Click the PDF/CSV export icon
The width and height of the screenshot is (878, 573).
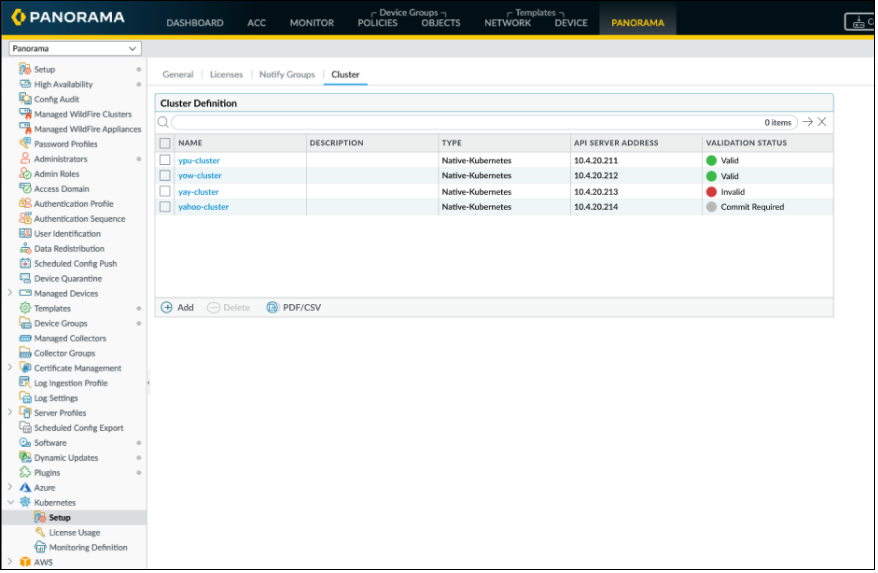[x=272, y=308]
